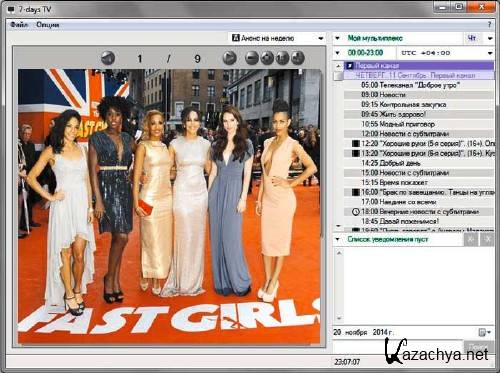
Task: Advance to next photo with right arrow button
Action: [229, 58]
